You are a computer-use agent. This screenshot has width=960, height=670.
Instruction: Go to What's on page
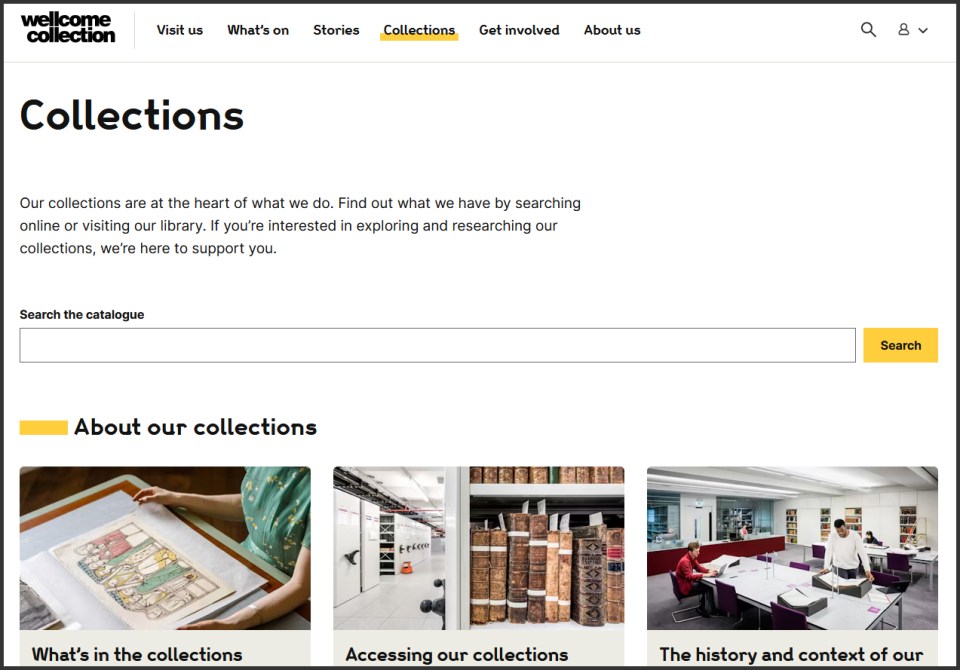(258, 30)
